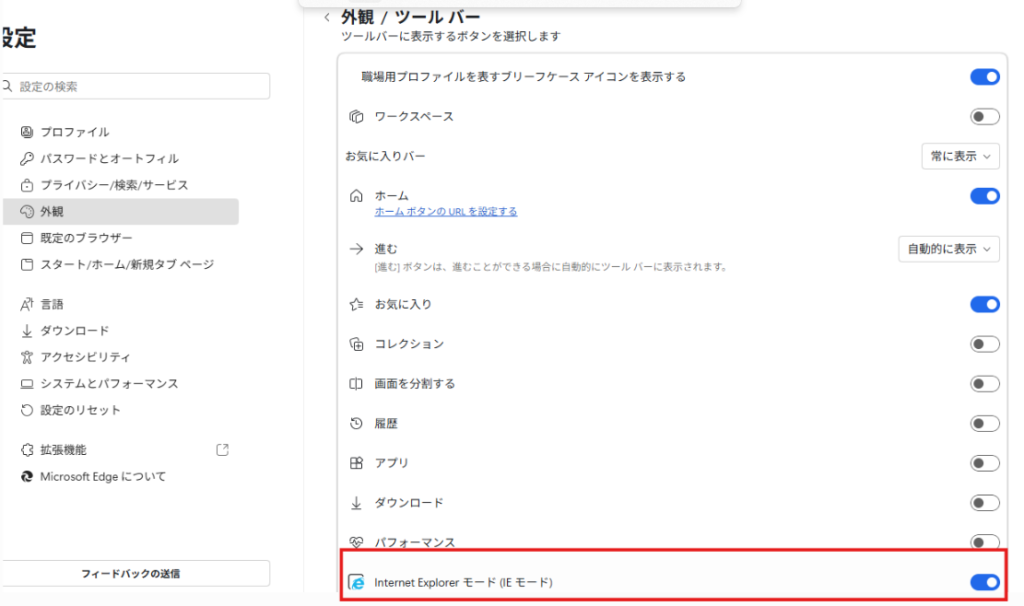Enable the ワークスペース toggle switch
The height and width of the screenshot is (606, 1024).
point(984,117)
